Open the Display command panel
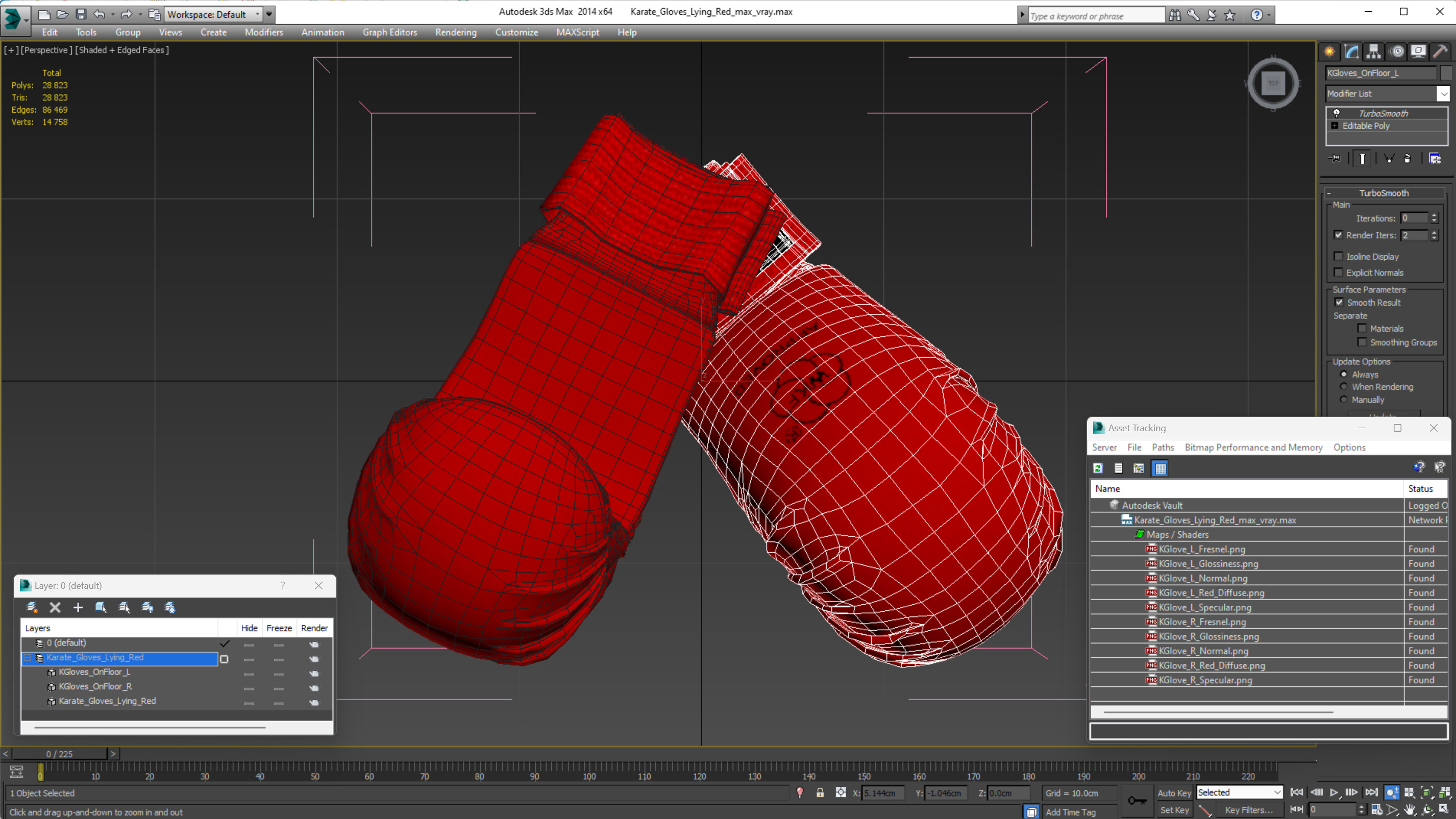The height and width of the screenshot is (819, 1456). pos(1418,52)
